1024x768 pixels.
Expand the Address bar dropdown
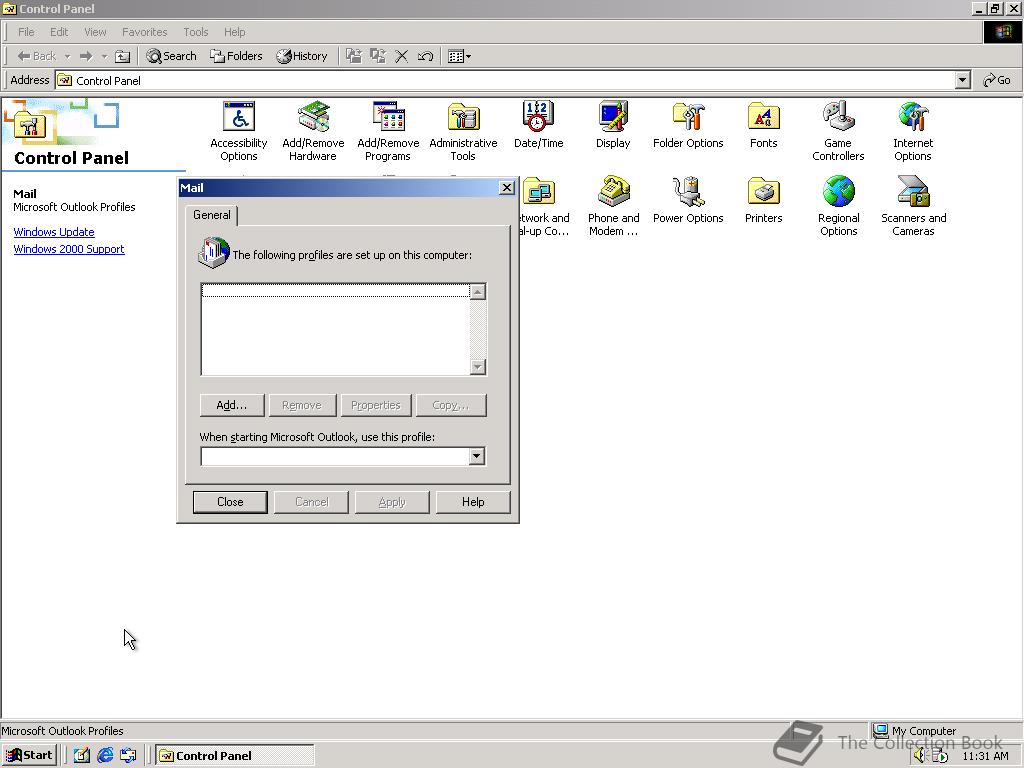pos(962,80)
